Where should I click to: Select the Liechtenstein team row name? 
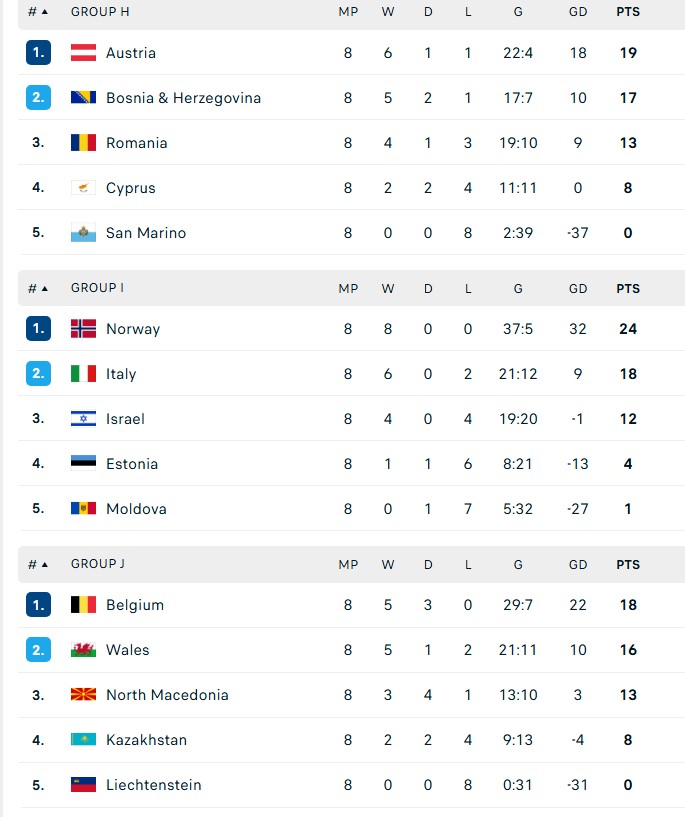tap(153, 785)
